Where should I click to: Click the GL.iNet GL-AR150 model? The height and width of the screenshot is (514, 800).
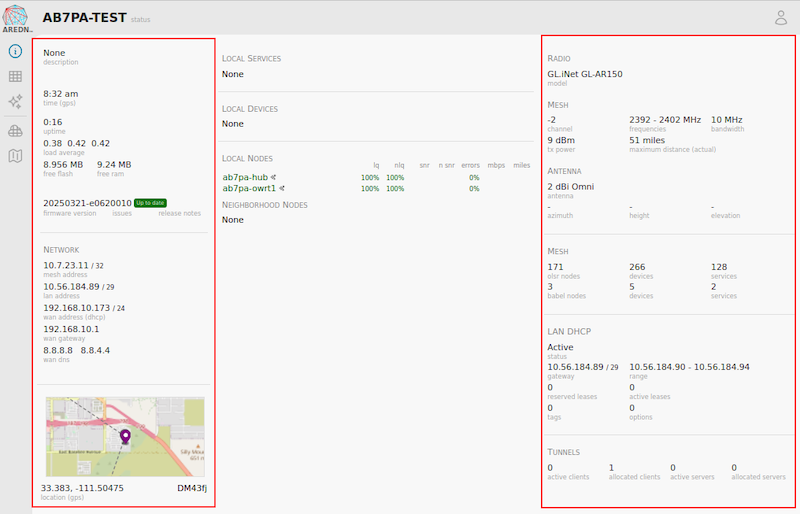[x=585, y=74]
